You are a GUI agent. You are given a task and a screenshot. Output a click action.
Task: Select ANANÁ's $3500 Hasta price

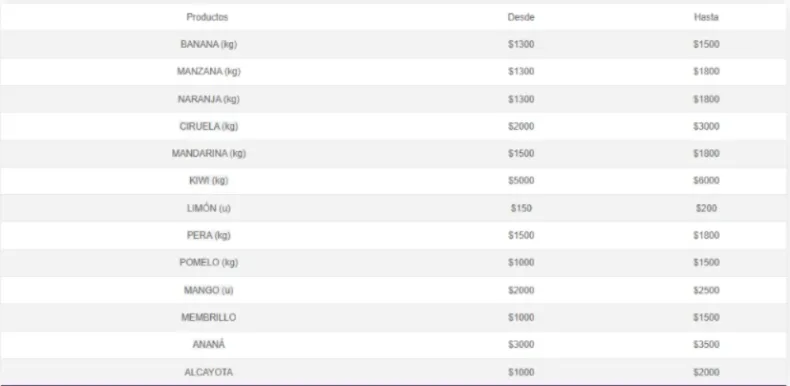click(x=706, y=345)
